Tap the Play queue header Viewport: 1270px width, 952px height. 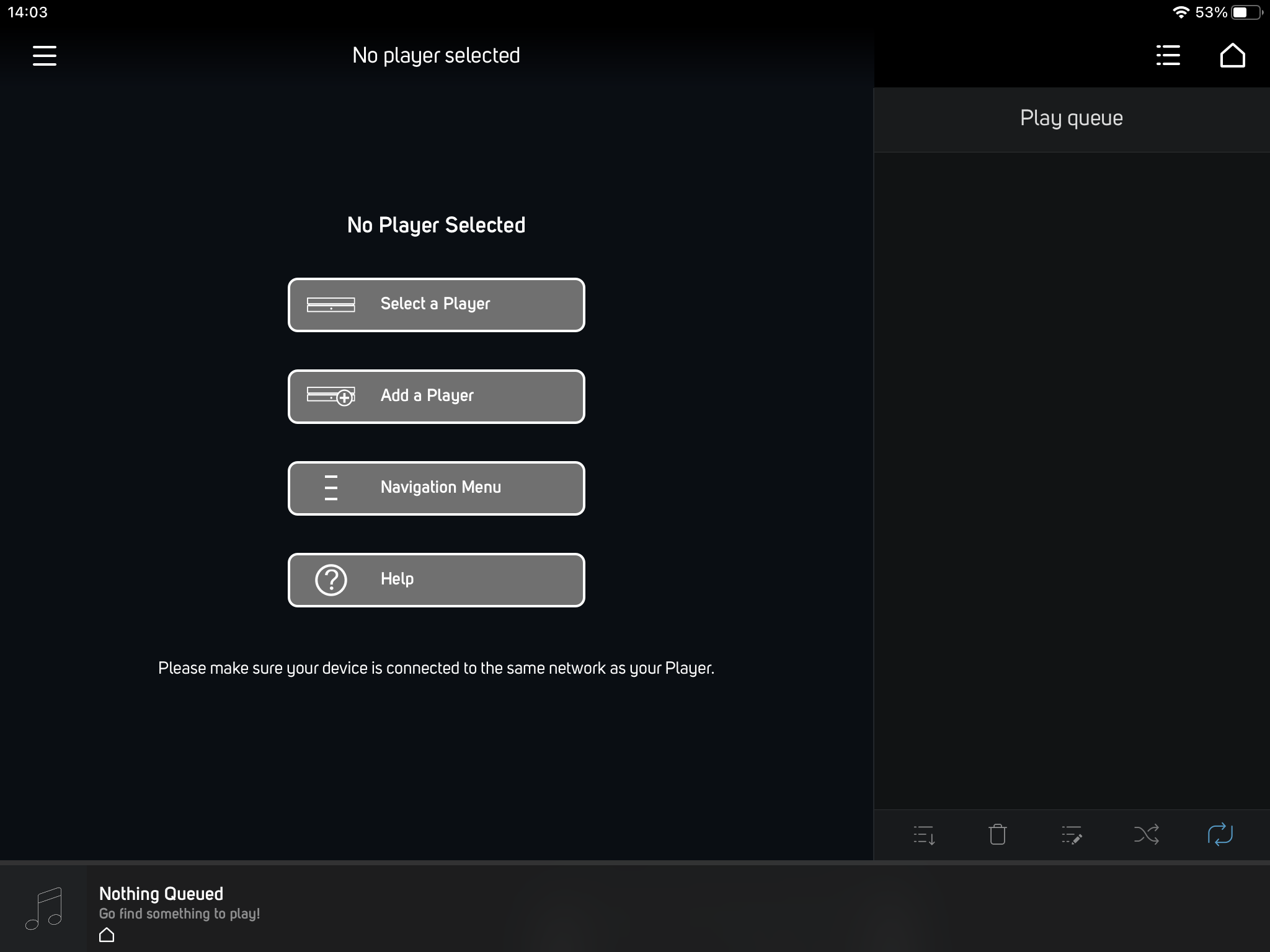[1071, 118]
